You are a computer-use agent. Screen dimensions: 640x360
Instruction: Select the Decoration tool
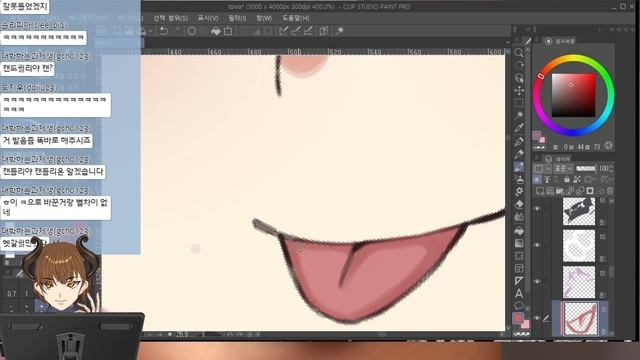519,192
